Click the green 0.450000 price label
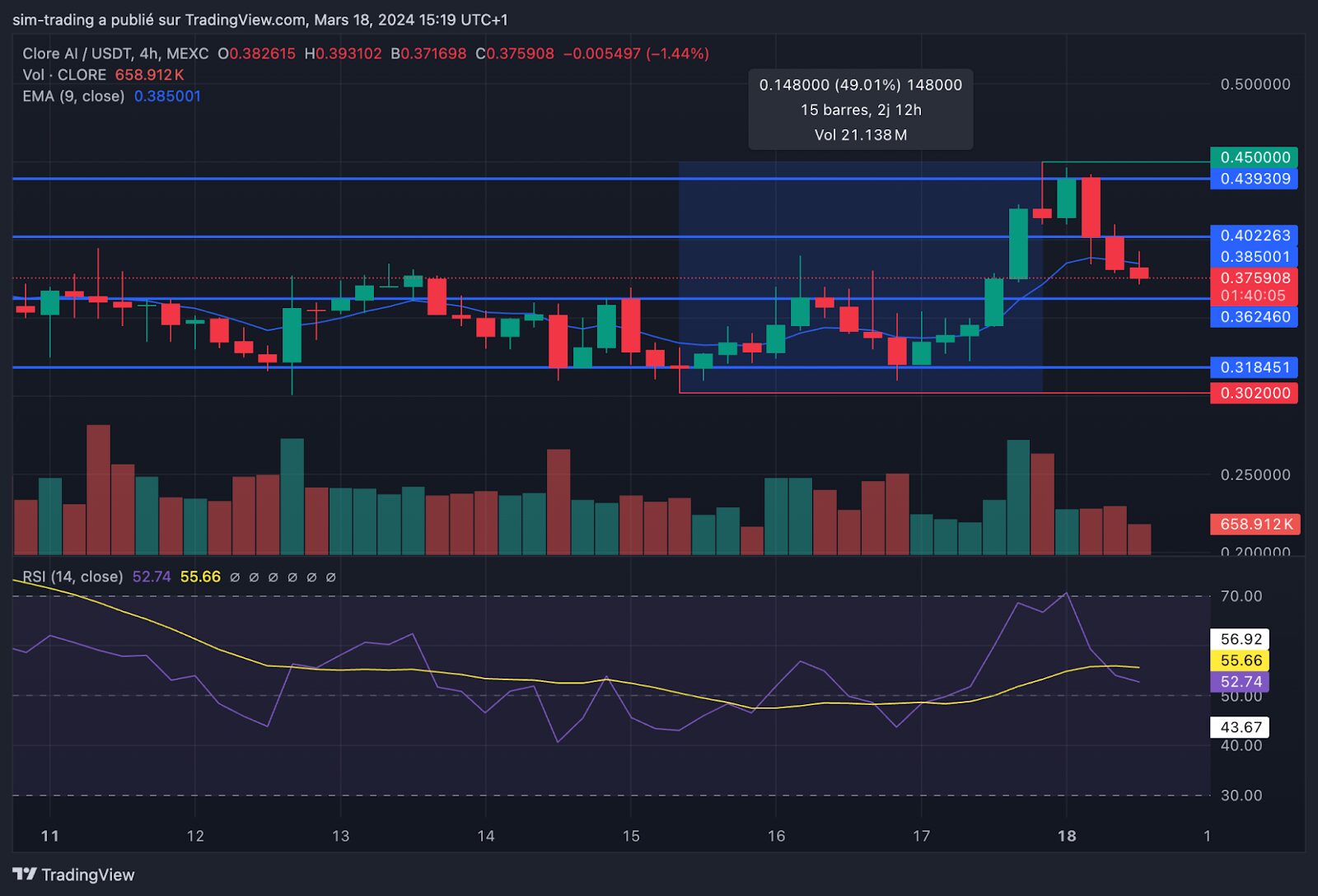The image size is (1318, 896). 1254,157
